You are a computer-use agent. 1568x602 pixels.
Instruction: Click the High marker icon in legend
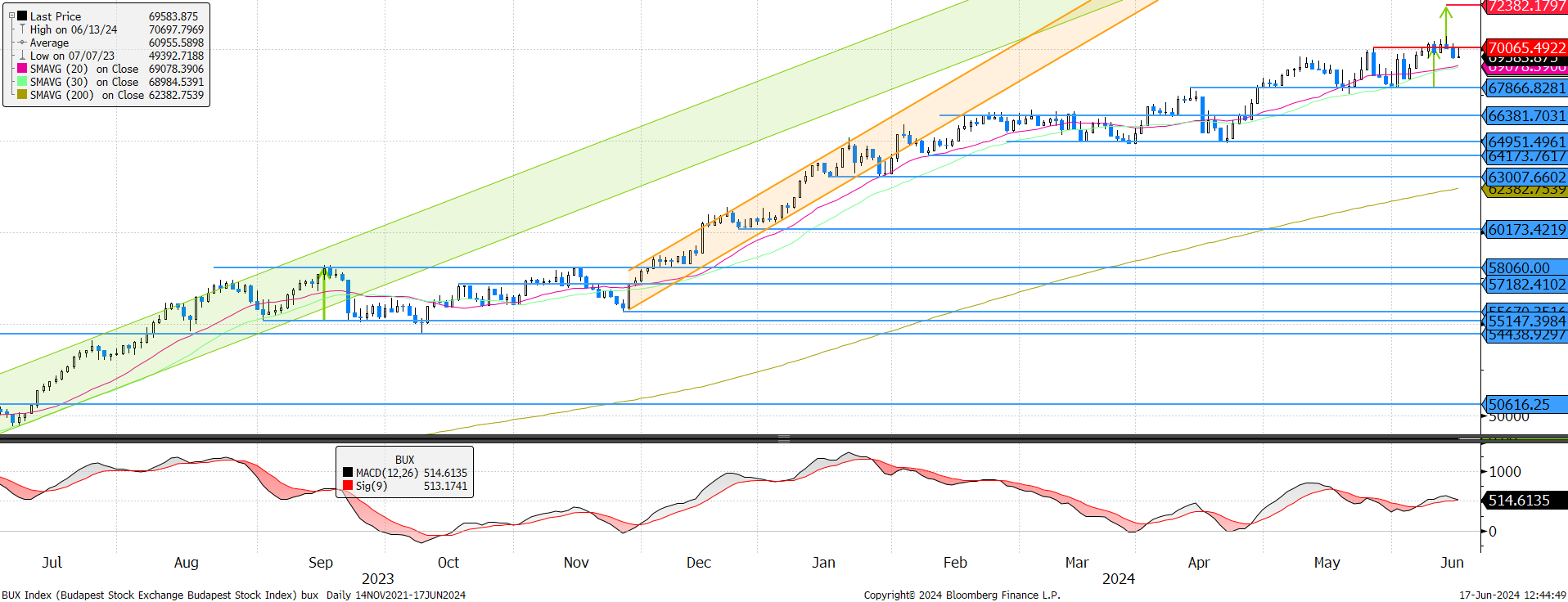22,29
